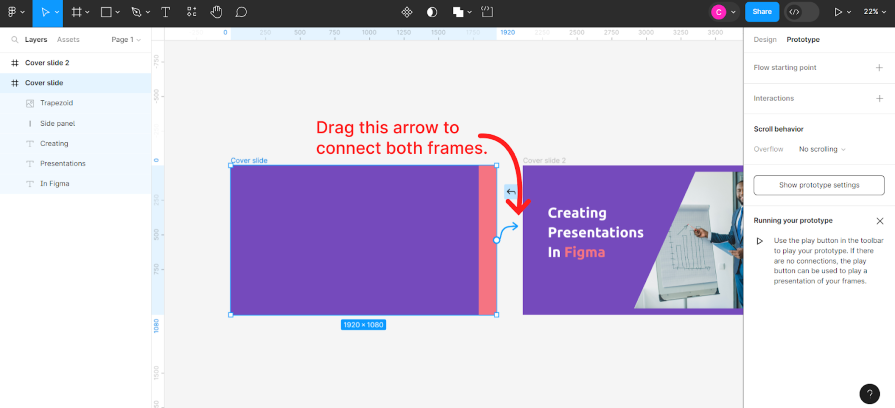Expand the Page 1 pages dropdown
This screenshot has width=895, height=408.
[126, 40]
